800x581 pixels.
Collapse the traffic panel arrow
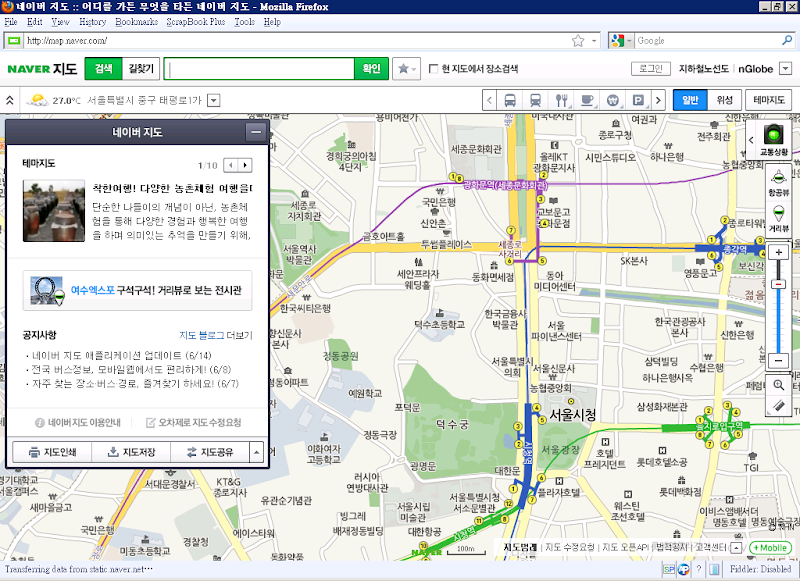pos(751,139)
